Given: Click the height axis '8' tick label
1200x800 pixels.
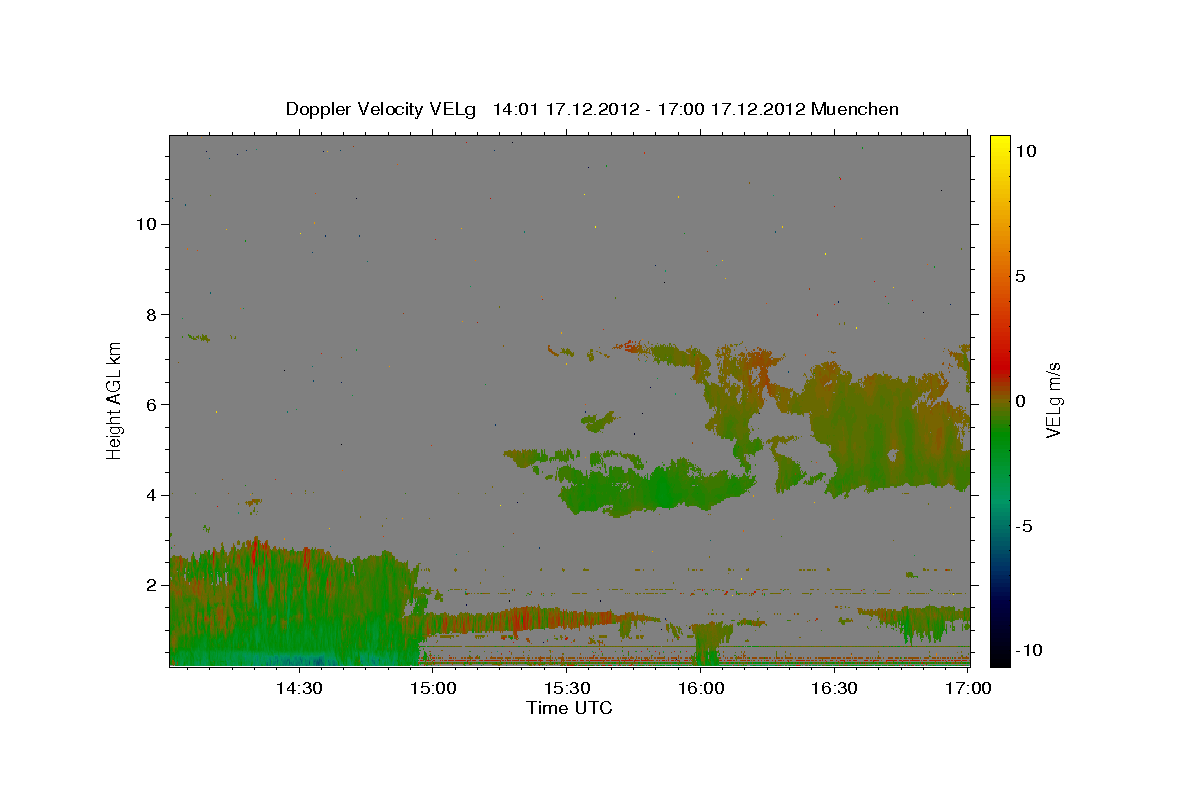Looking at the screenshot, I should pos(151,314).
